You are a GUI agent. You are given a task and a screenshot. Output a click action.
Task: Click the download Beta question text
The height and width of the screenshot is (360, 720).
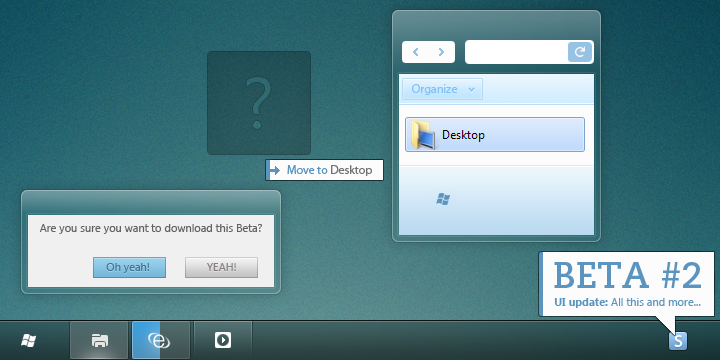(x=151, y=228)
